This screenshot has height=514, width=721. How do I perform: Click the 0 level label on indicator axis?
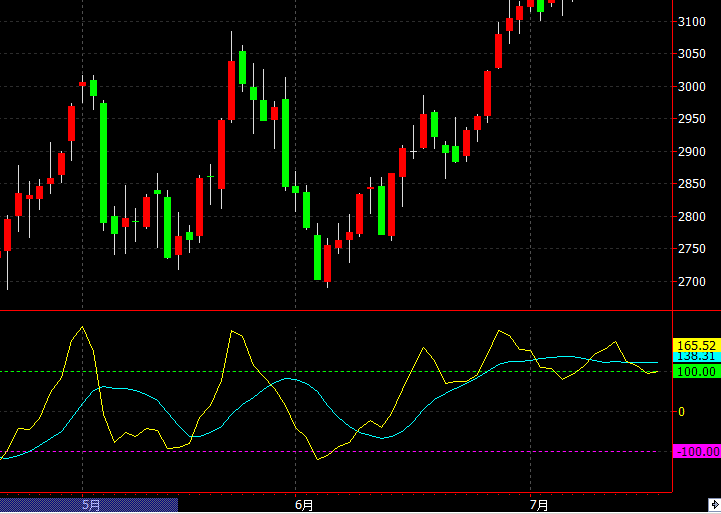click(681, 411)
